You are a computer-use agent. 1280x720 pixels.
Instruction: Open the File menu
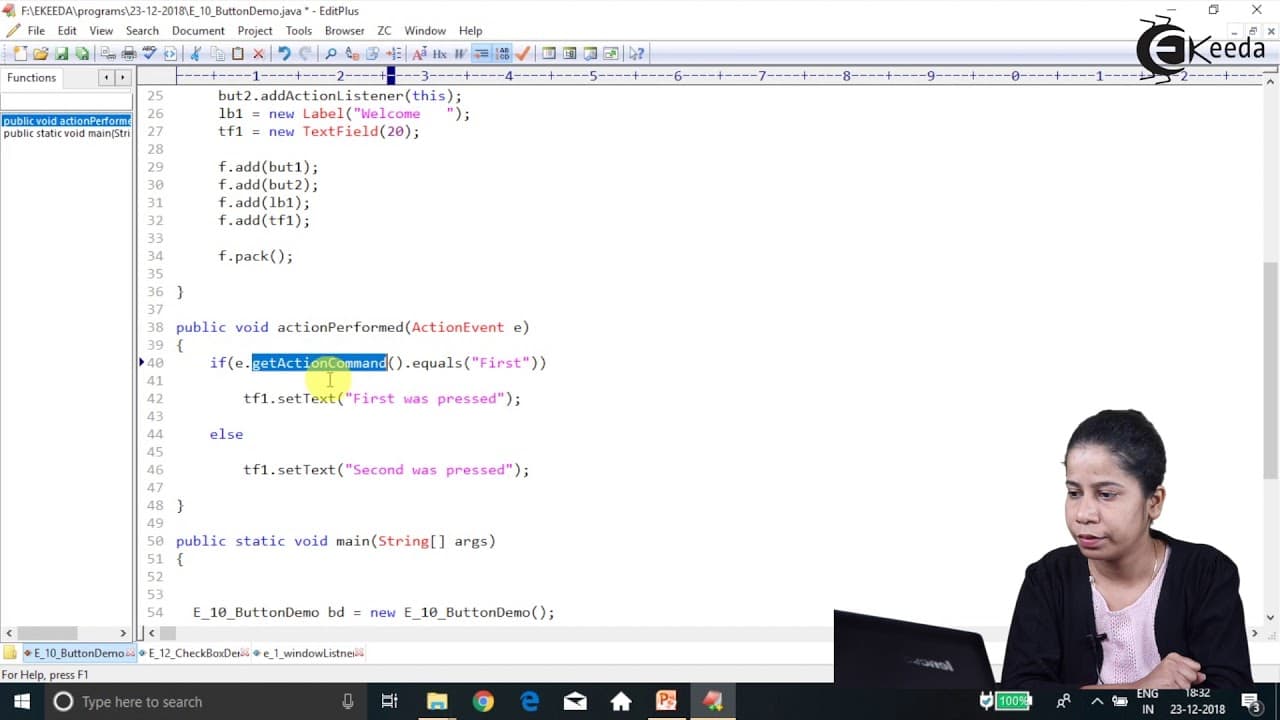[36, 30]
